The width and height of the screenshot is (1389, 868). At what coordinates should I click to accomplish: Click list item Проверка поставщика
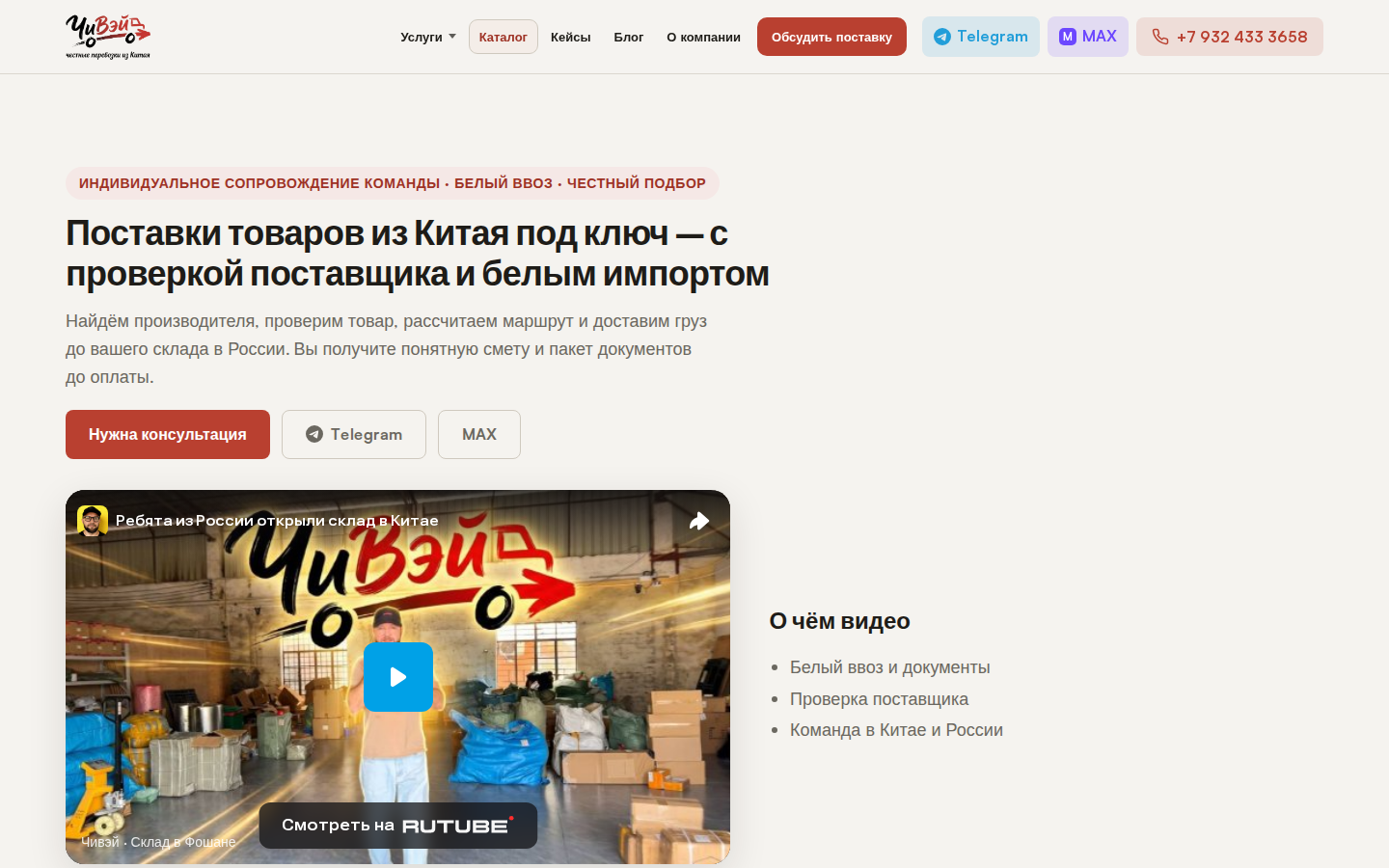click(x=880, y=699)
